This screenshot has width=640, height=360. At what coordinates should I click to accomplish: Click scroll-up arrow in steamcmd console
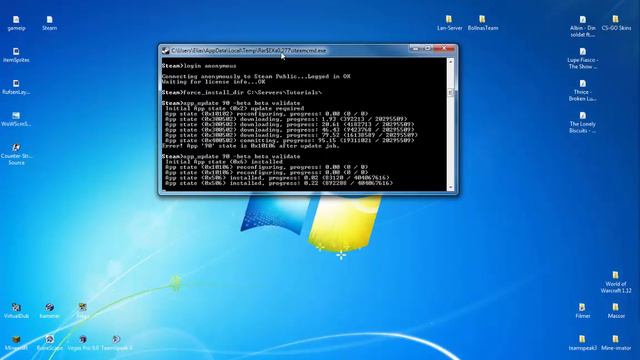[451, 62]
